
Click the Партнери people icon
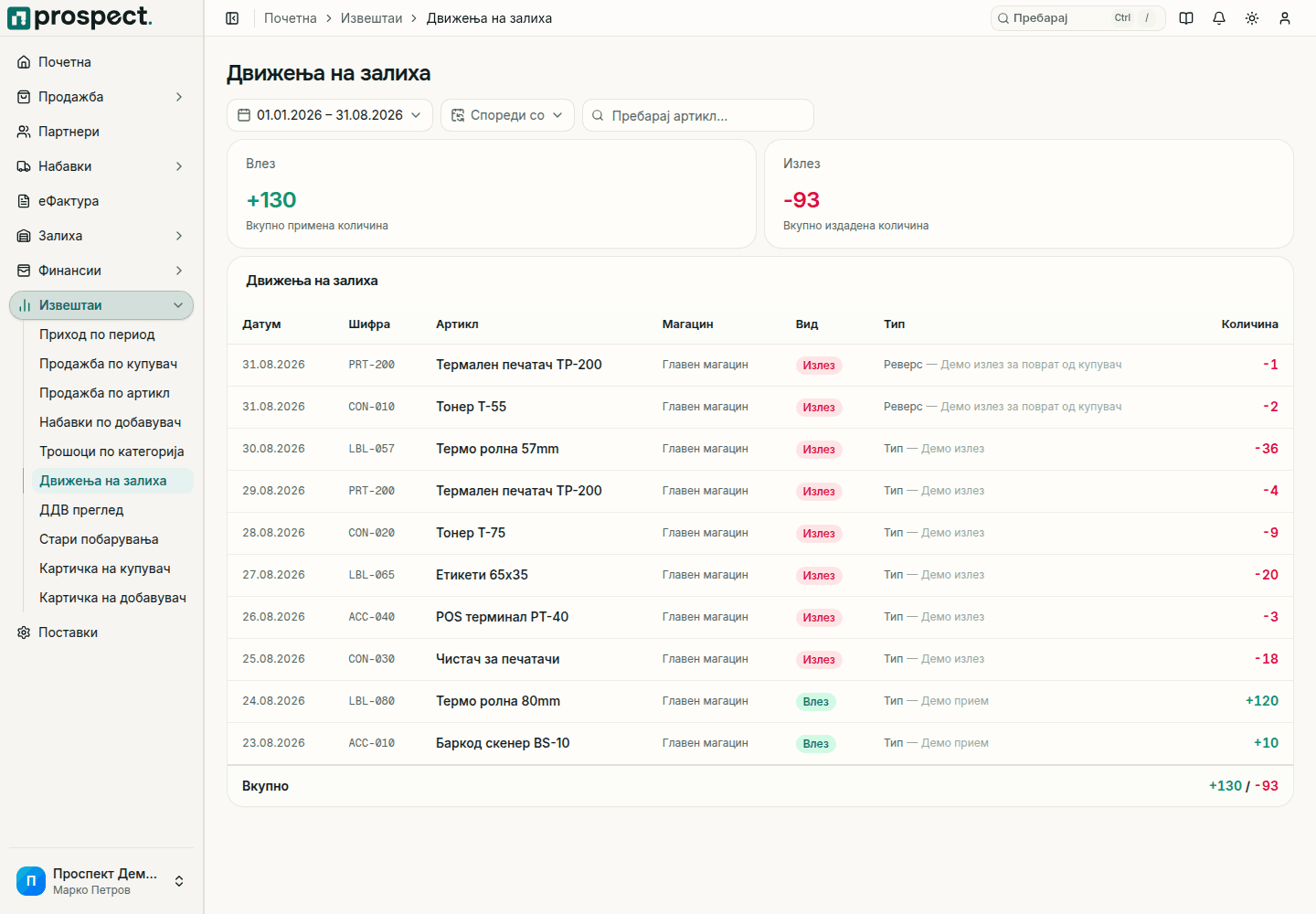[24, 132]
